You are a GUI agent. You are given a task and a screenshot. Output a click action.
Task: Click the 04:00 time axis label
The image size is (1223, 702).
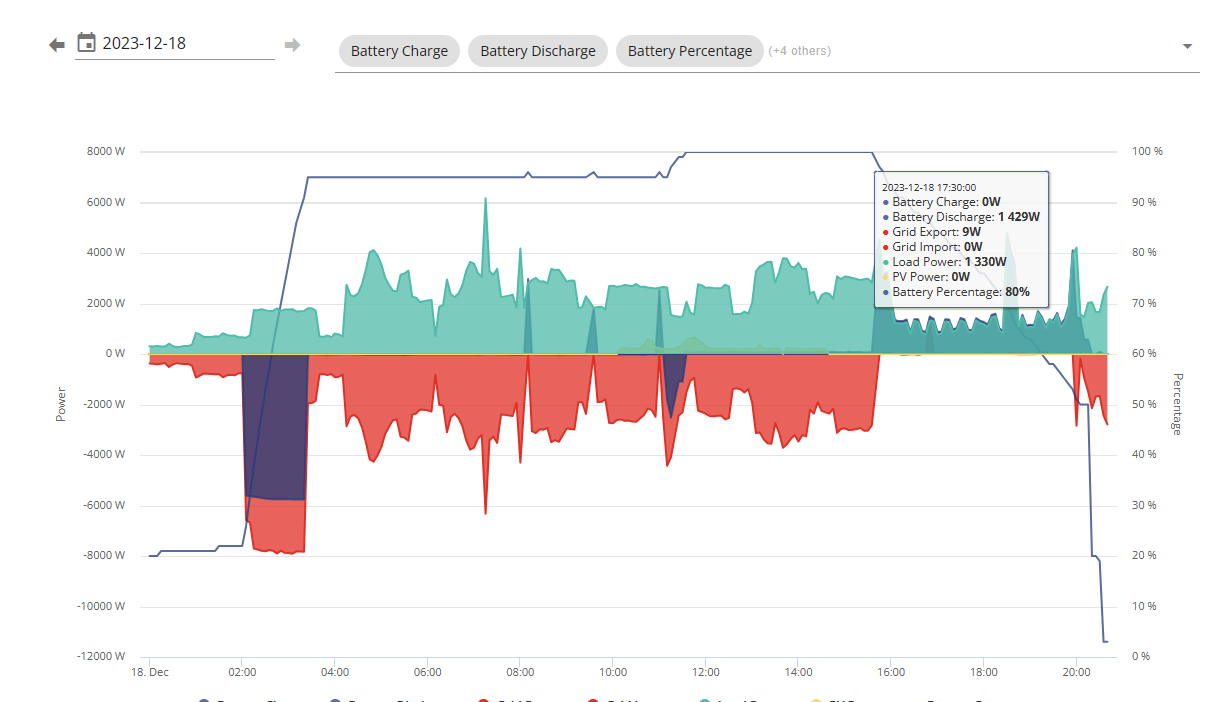(335, 672)
